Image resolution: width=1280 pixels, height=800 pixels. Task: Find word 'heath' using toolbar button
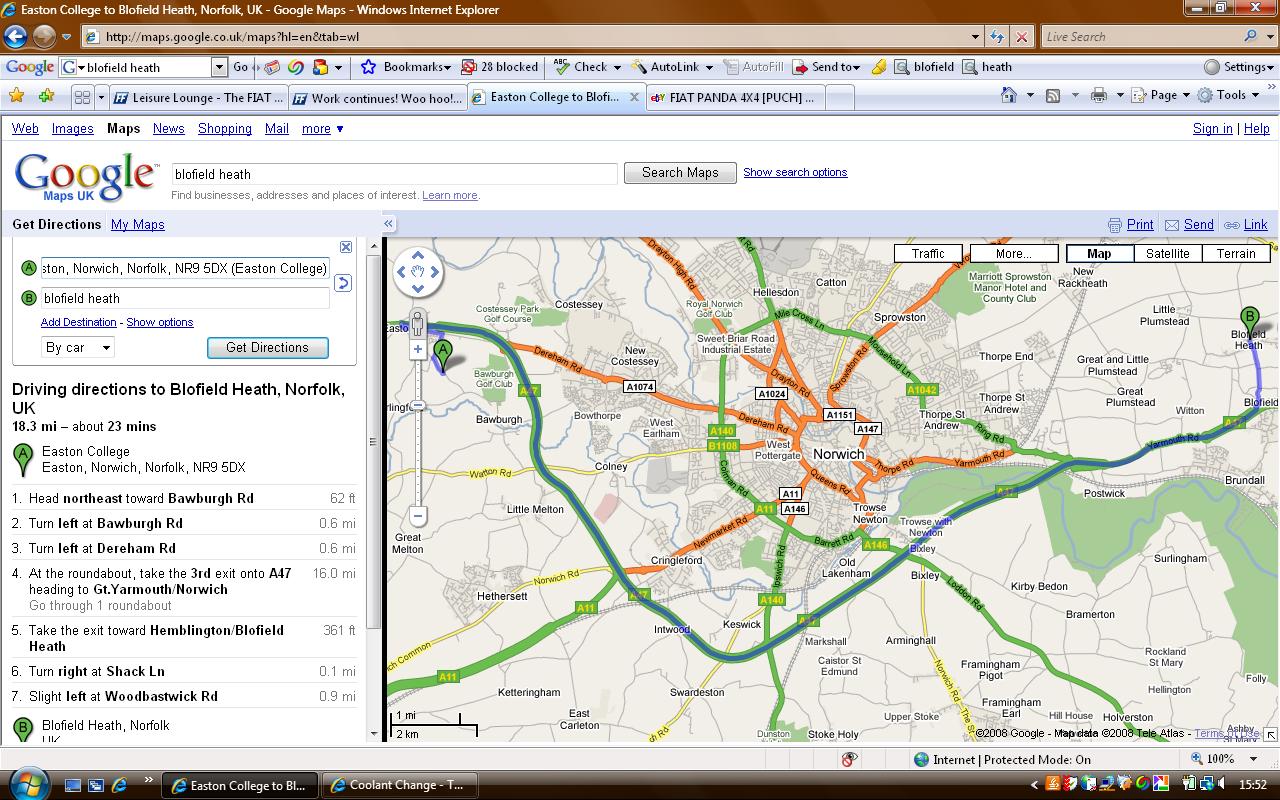point(987,67)
